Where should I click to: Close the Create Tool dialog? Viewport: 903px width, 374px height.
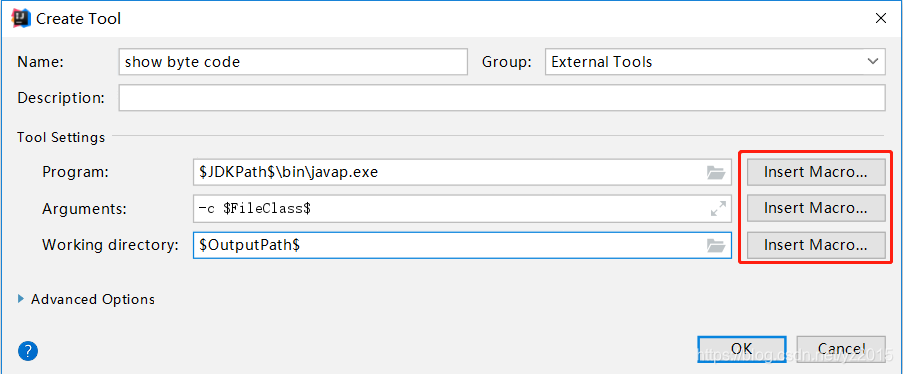881,18
